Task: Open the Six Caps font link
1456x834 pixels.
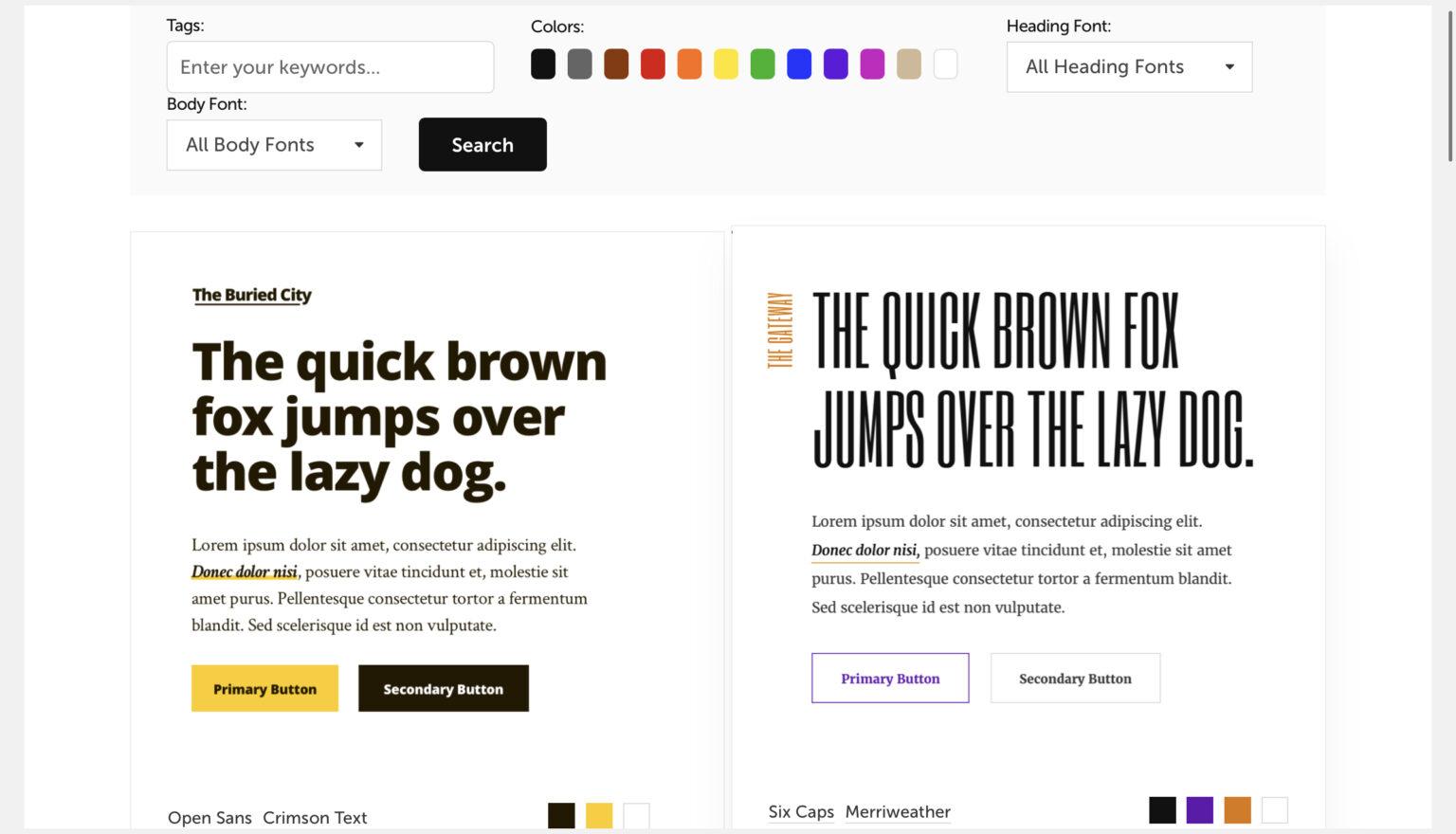Action: 801,812
